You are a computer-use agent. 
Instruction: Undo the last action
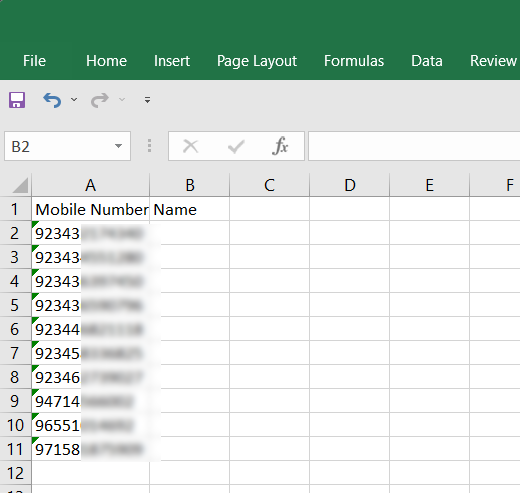[x=52, y=100]
